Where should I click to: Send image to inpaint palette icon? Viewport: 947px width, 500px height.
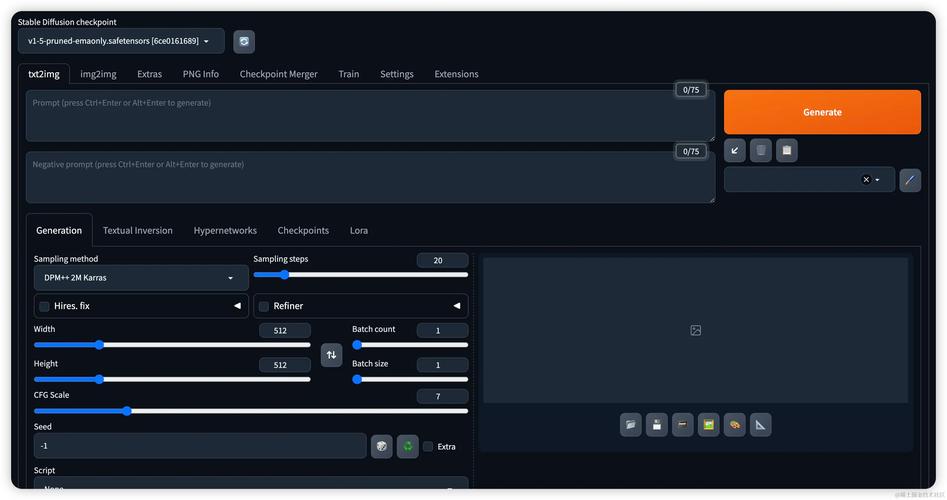coord(734,425)
